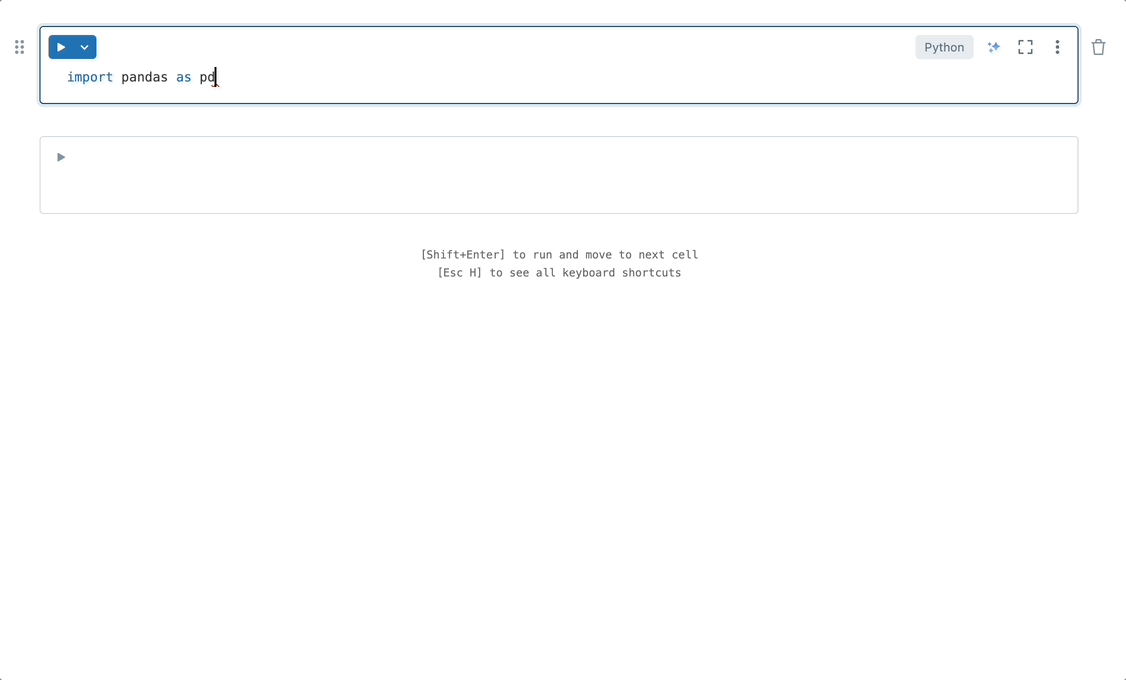Click the six-dot handle left of the cell
The image size is (1126, 680).
[x=19, y=46]
